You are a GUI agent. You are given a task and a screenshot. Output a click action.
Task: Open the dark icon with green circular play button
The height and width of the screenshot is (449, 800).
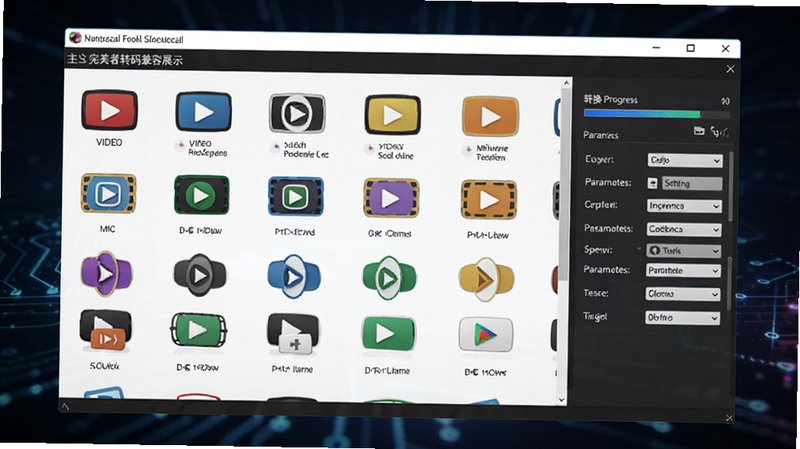[201, 195]
